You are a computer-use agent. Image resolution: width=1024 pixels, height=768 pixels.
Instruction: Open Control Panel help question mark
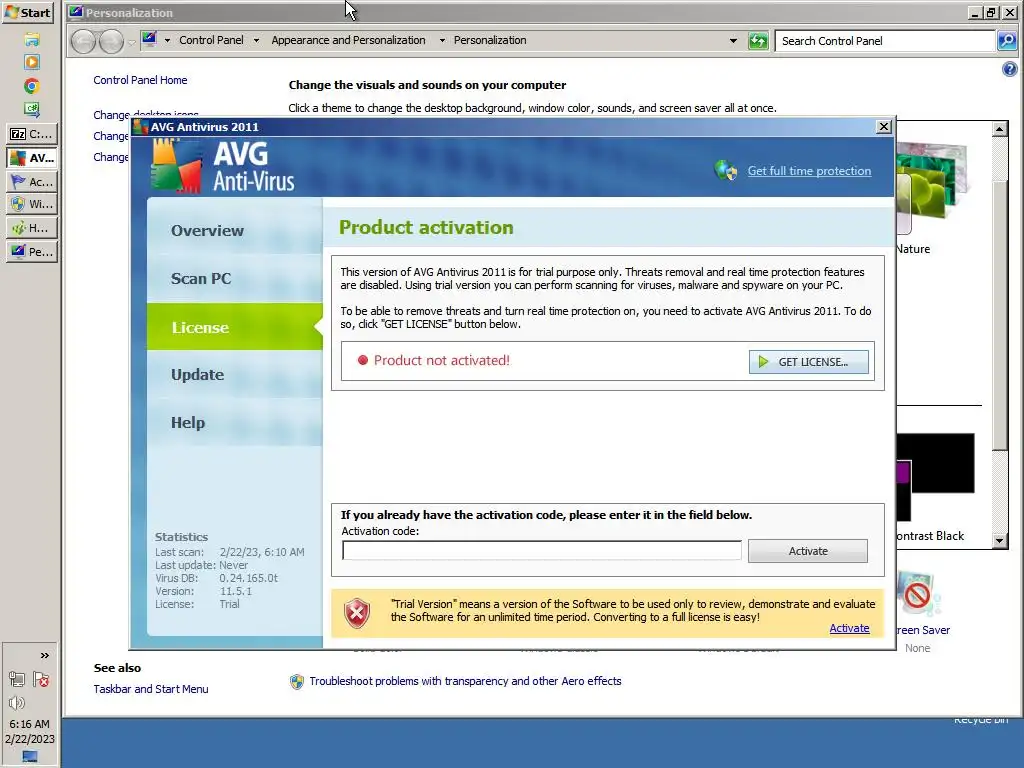pos(1010,69)
